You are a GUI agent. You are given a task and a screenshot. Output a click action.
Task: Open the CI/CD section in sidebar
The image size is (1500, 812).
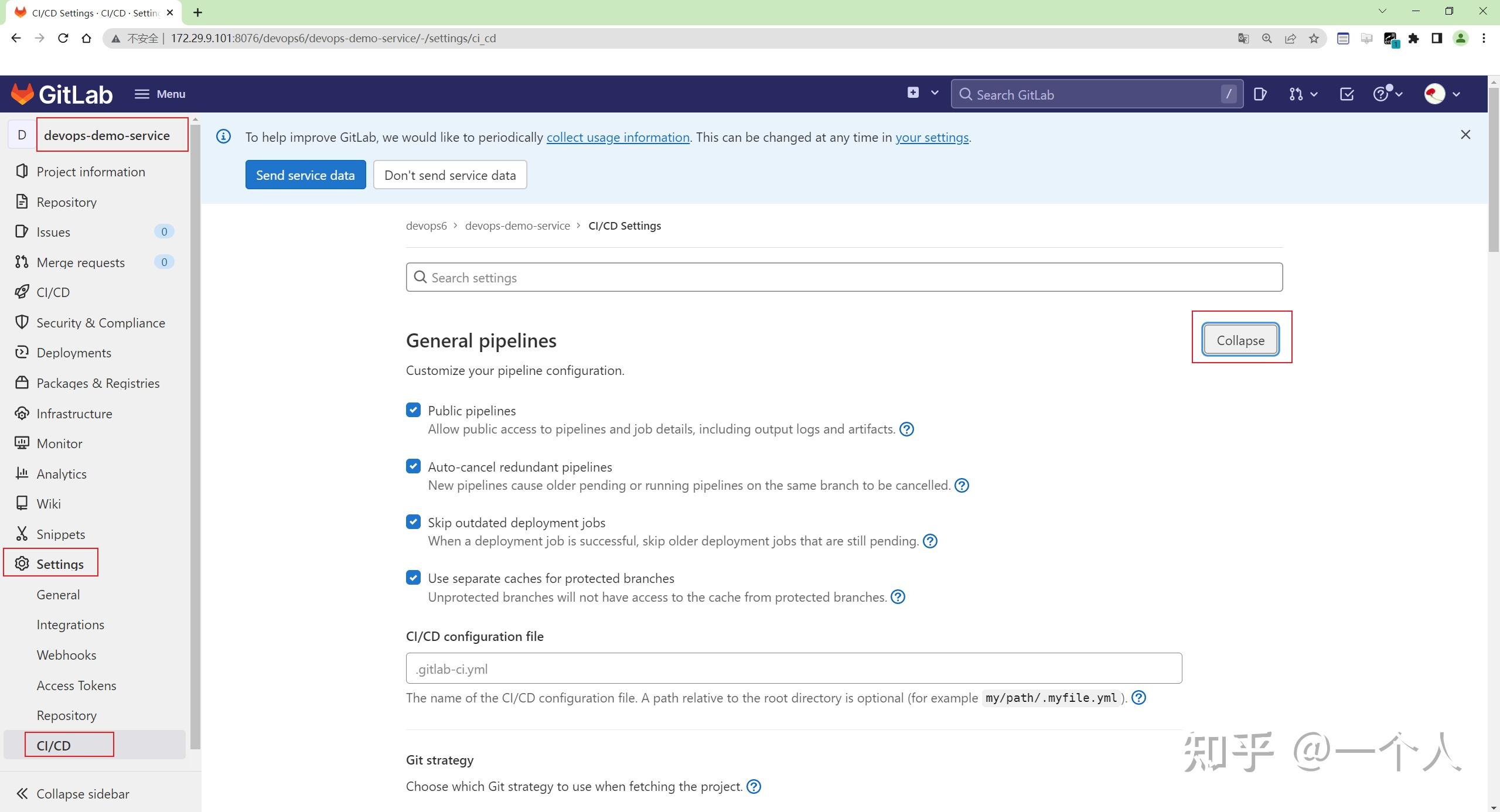coord(53,292)
